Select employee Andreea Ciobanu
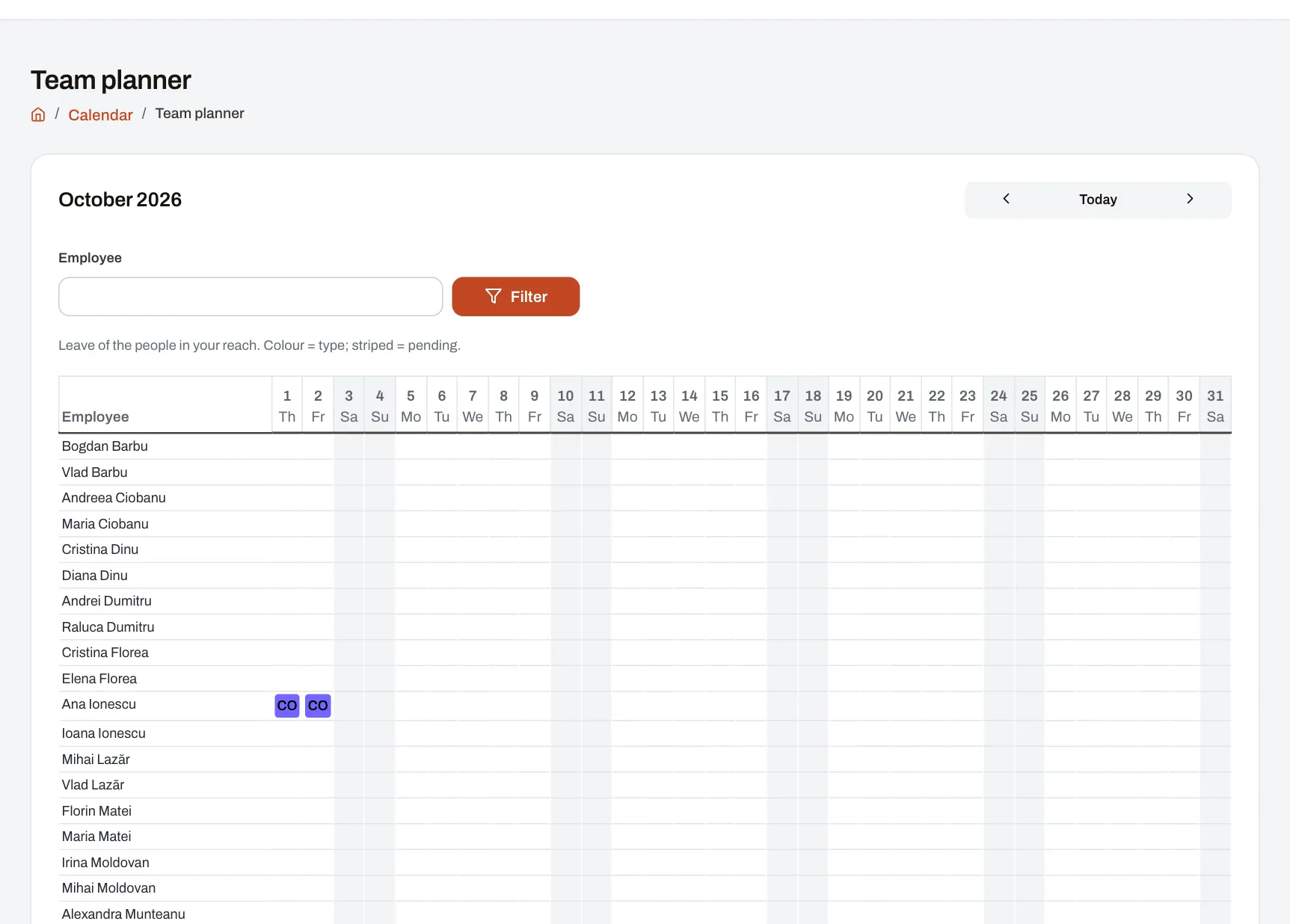The width and height of the screenshot is (1290, 924). tap(114, 498)
